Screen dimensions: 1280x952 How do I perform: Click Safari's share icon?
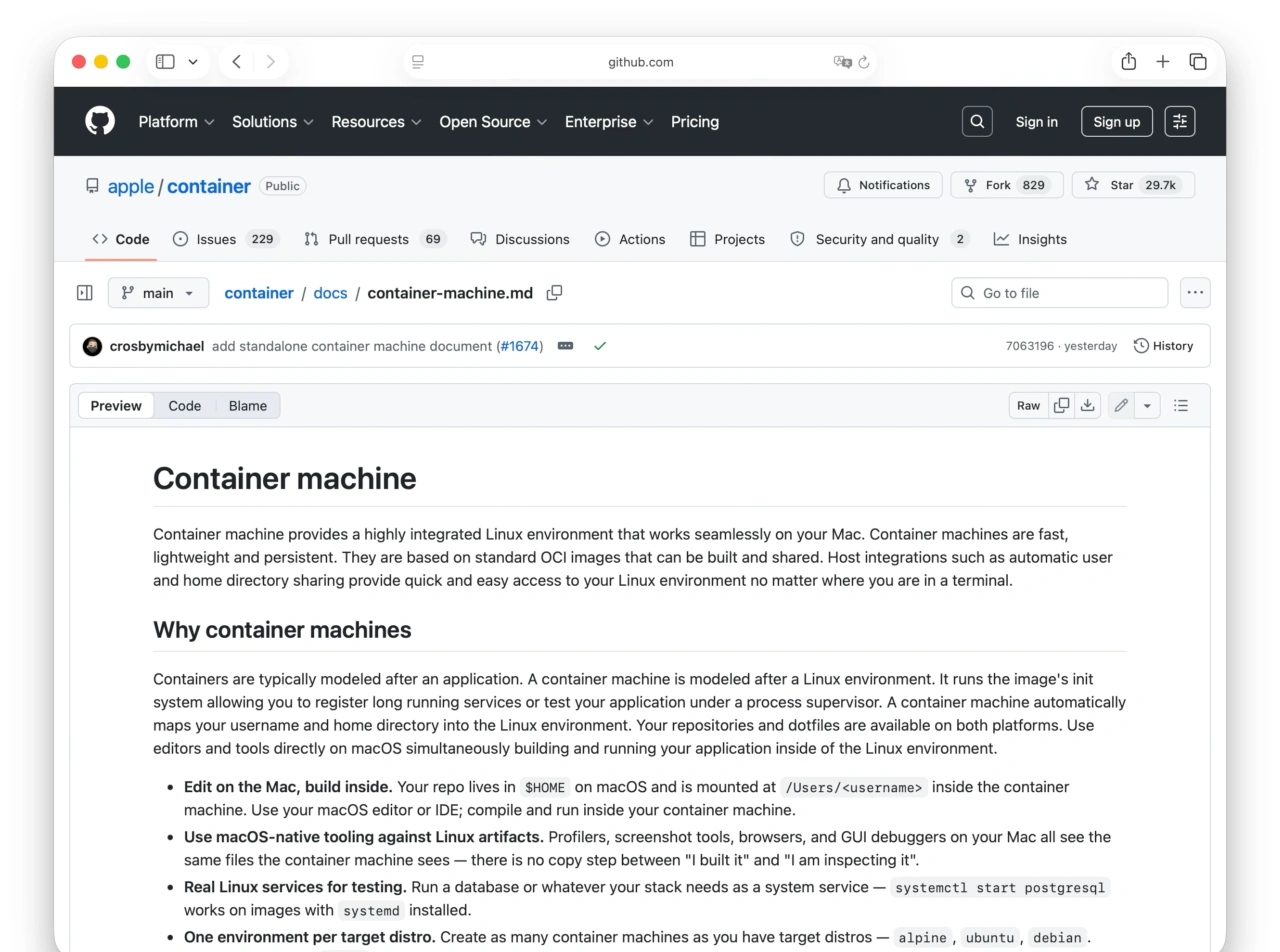coord(1128,62)
